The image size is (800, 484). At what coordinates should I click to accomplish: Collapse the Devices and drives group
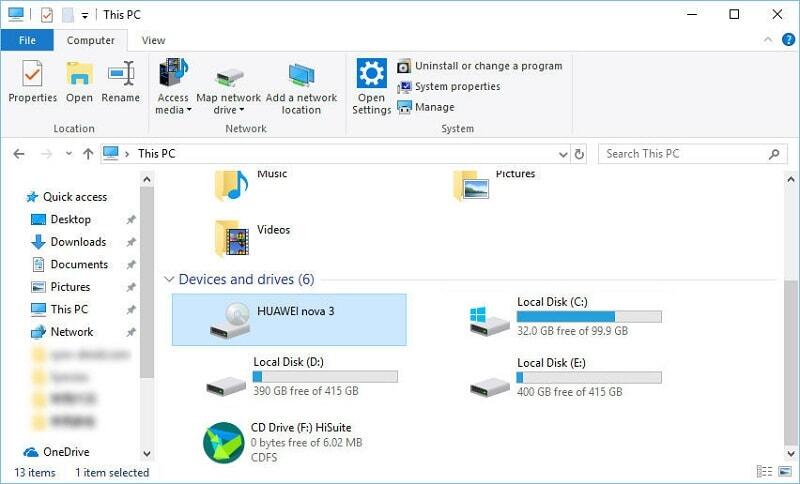(x=169, y=280)
